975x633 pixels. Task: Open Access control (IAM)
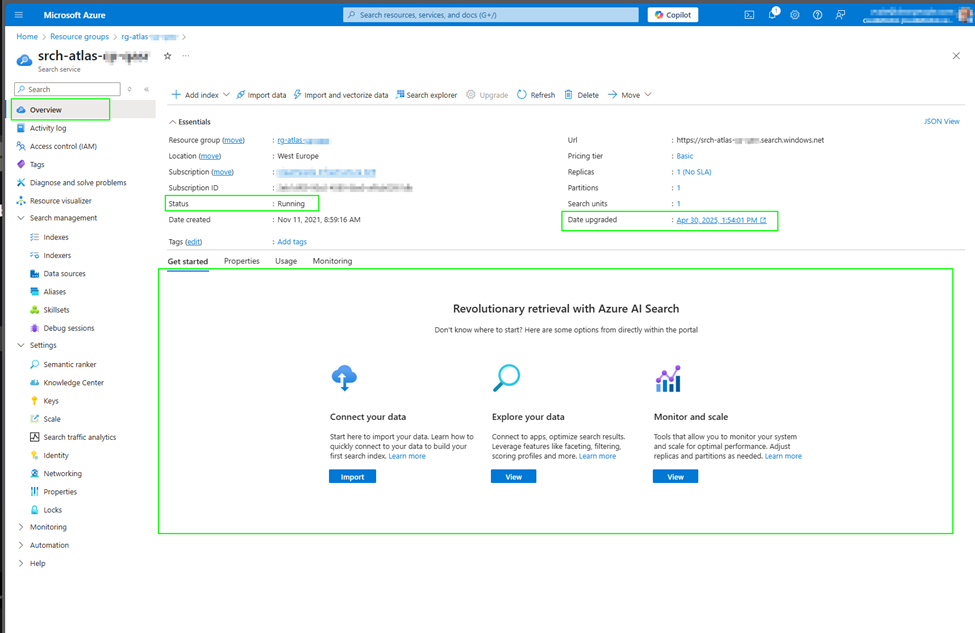tap(63, 146)
